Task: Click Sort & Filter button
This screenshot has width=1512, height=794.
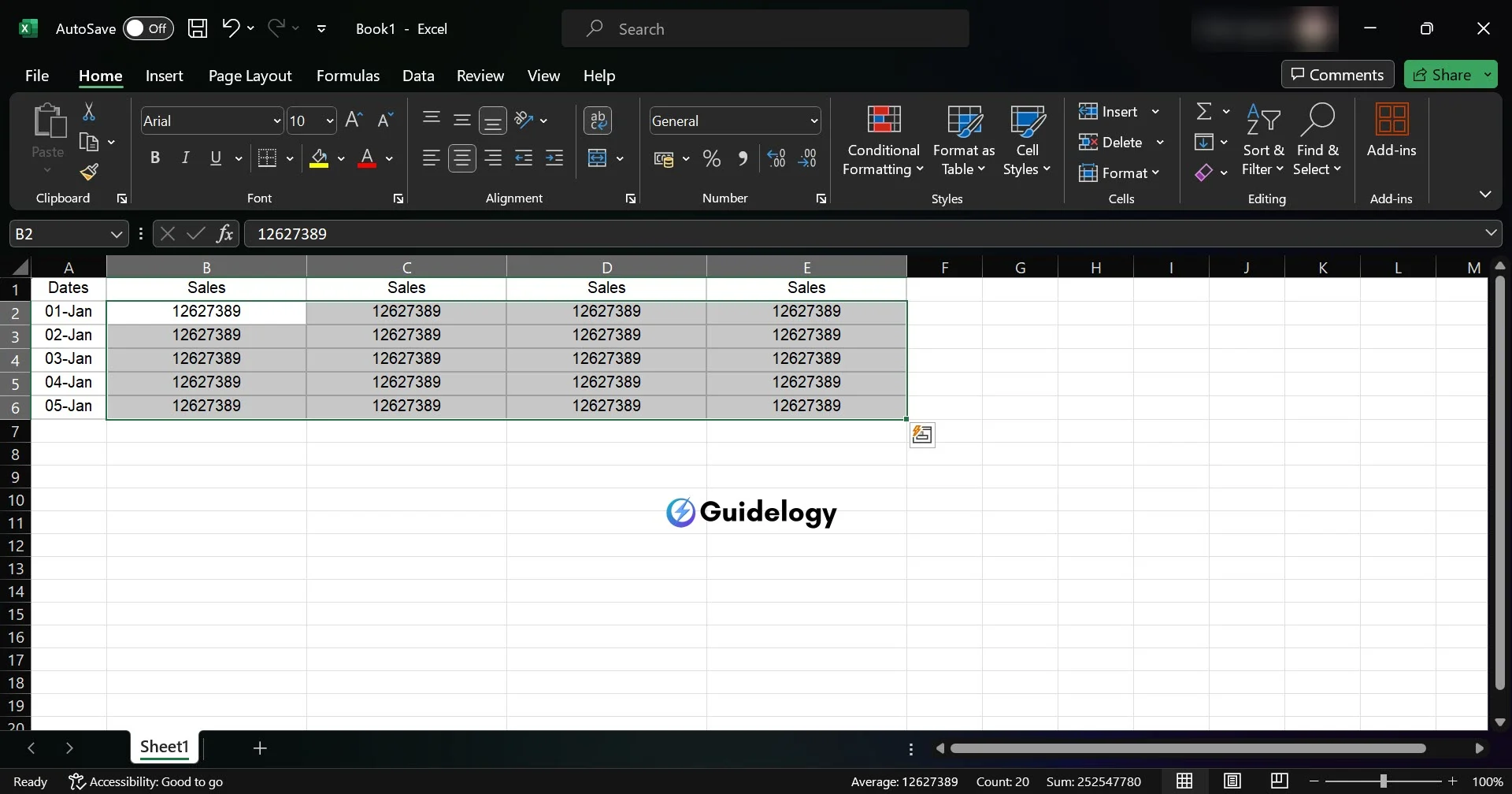Action: [1263, 140]
